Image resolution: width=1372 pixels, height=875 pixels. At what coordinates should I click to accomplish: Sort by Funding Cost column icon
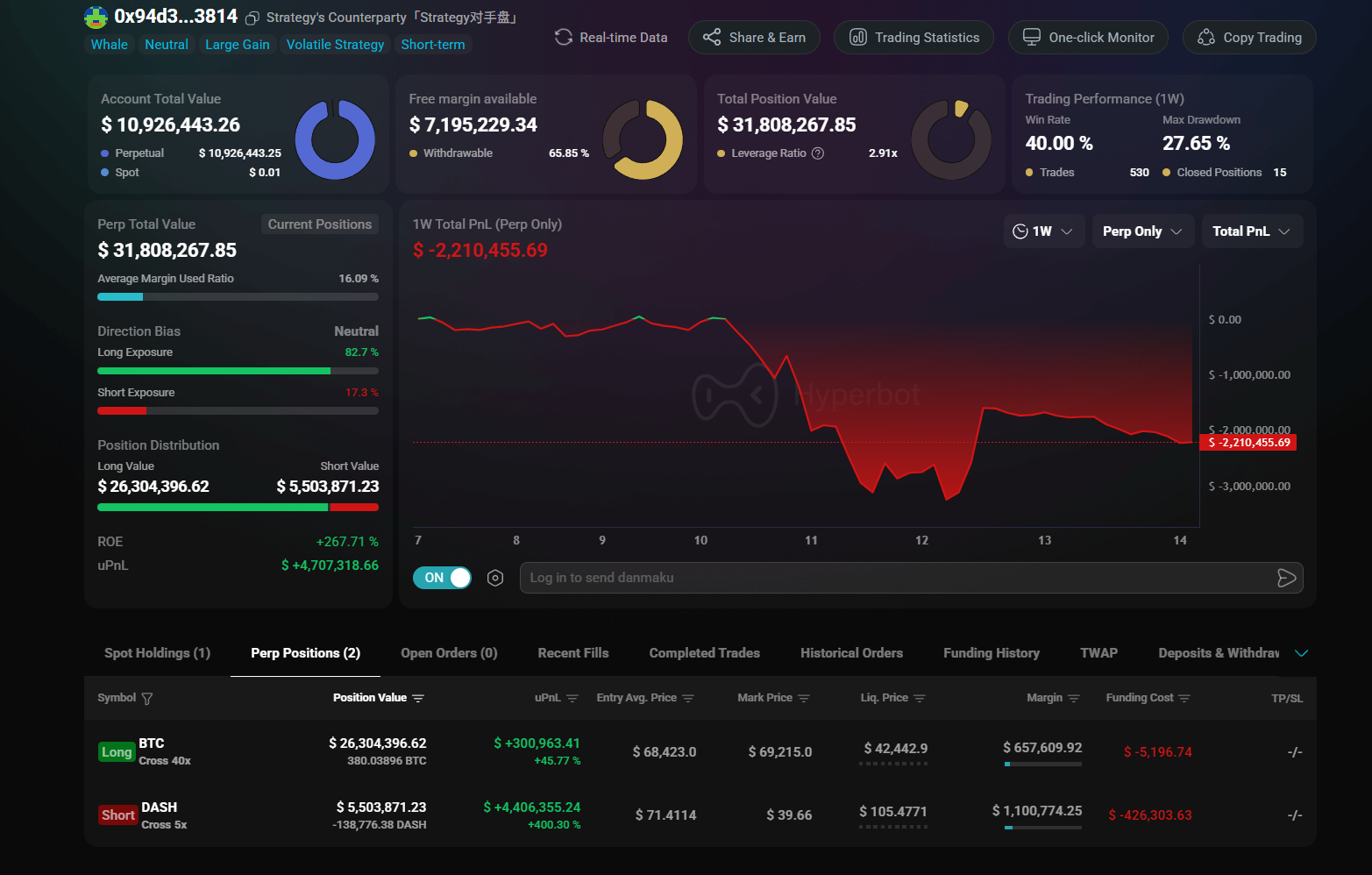[1184, 699]
